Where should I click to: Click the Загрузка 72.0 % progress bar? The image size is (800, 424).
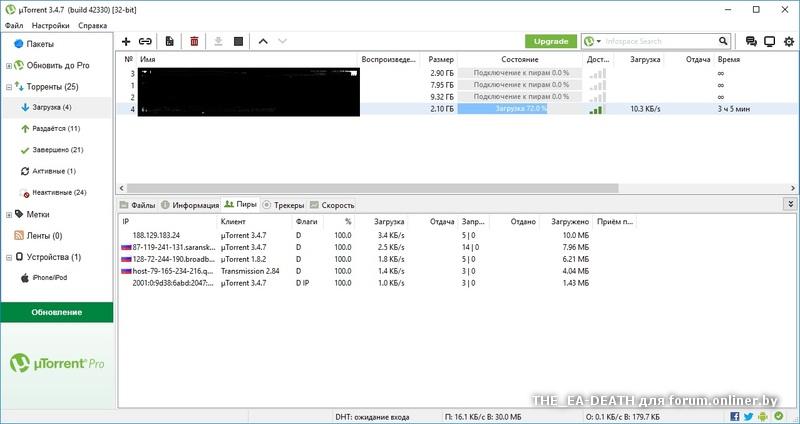coord(520,109)
